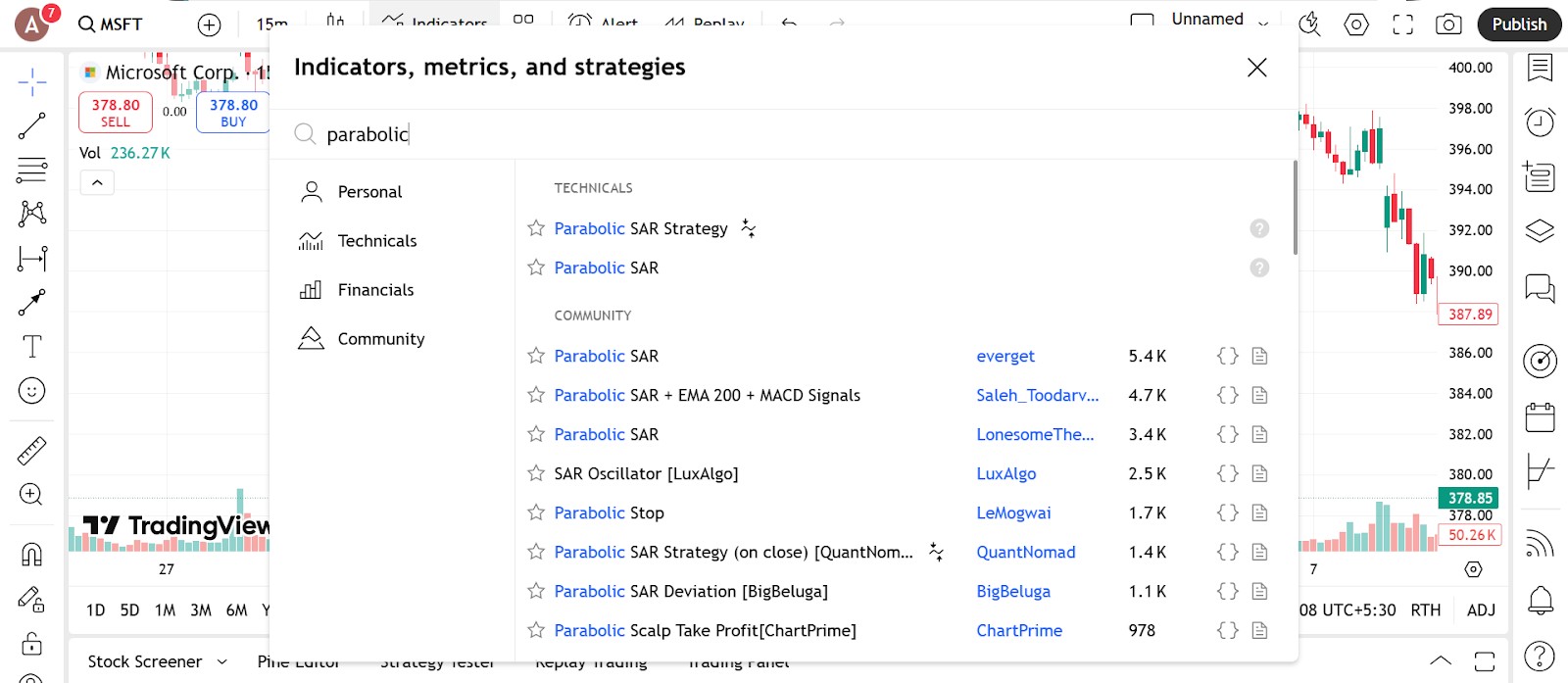Toggle favorite on SAR Oscillator [LuxAlgo]

point(536,473)
